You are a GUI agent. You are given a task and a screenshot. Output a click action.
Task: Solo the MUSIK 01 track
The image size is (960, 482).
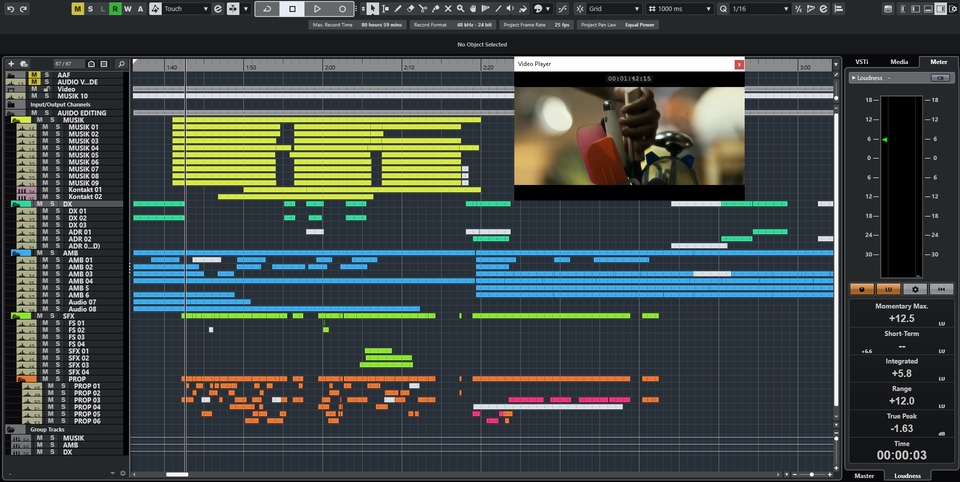[58, 127]
